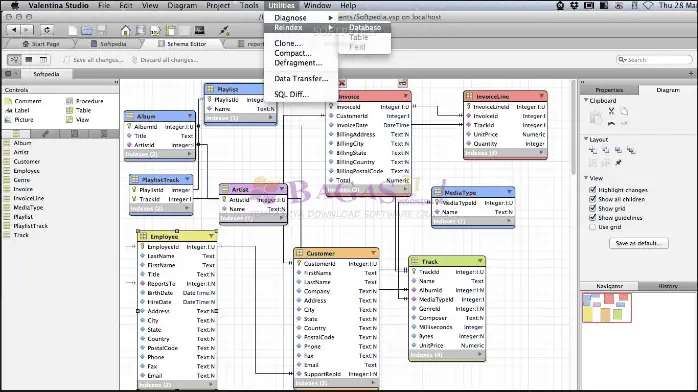Screen dimensions: 698x392
Task: Select PlaylistTrack in the object list
Action: (x=30, y=226)
